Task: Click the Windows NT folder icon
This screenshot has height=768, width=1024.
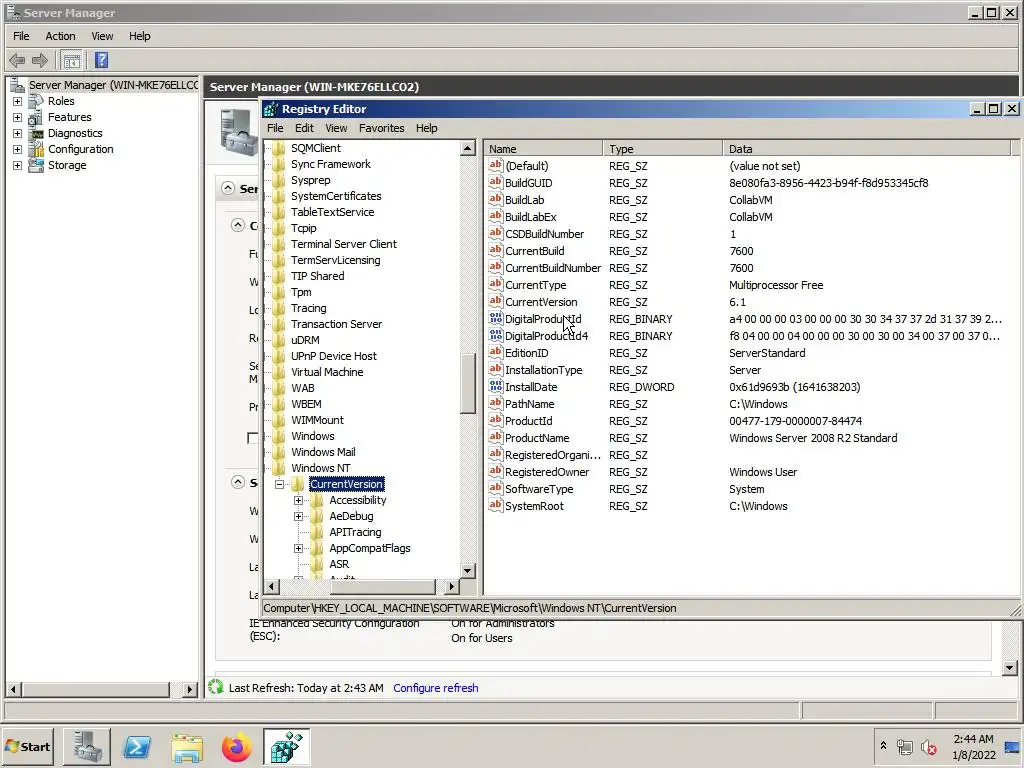Action: (x=279, y=468)
